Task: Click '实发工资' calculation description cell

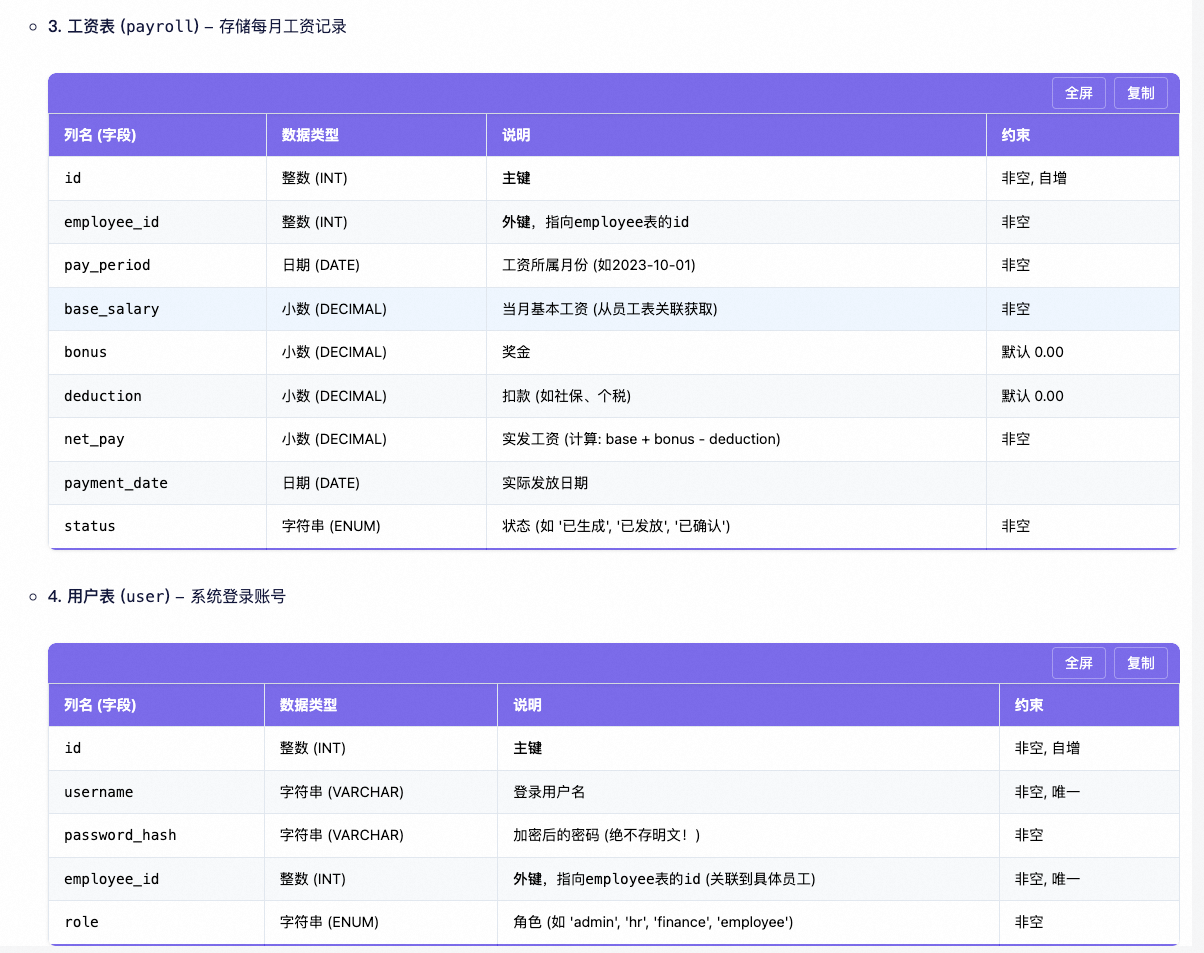Action: pyautogui.click(x=736, y=439)
